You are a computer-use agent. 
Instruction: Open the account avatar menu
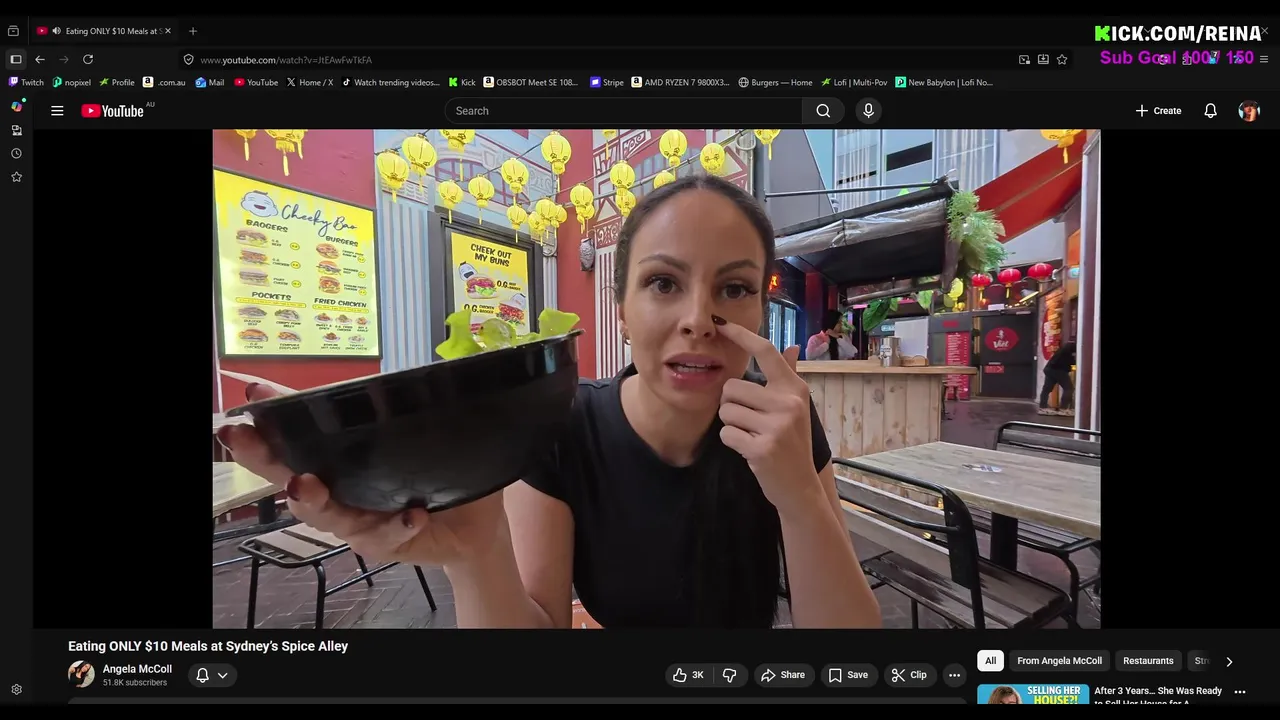click(1249, 111)
